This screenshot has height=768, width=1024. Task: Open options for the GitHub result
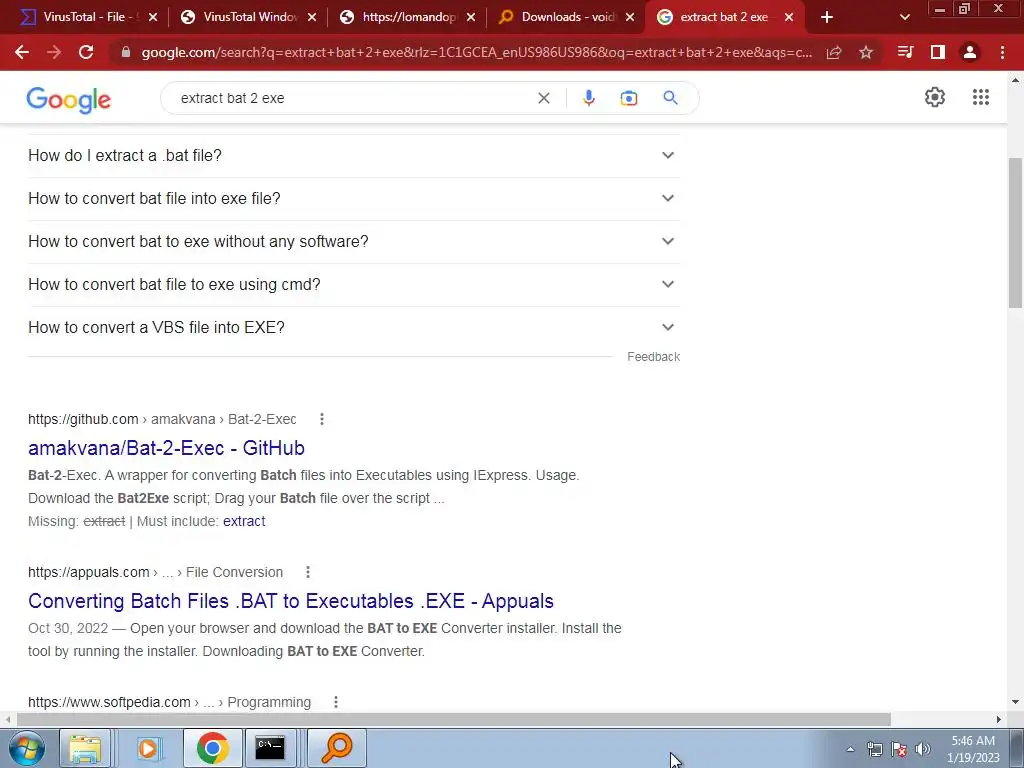pos(322,419)
